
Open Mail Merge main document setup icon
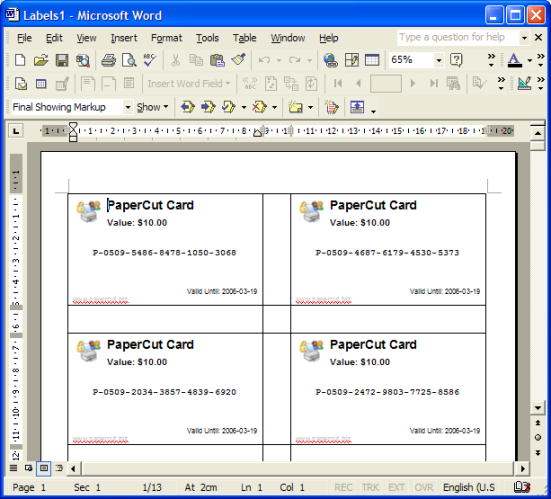(x=21, y=84)
